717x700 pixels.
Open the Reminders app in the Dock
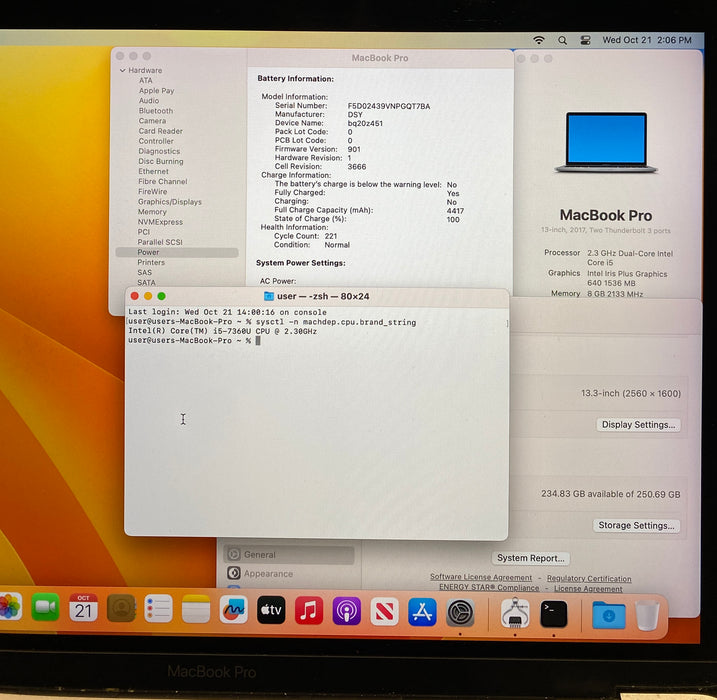pyautogui.click(x=158, y=609)
